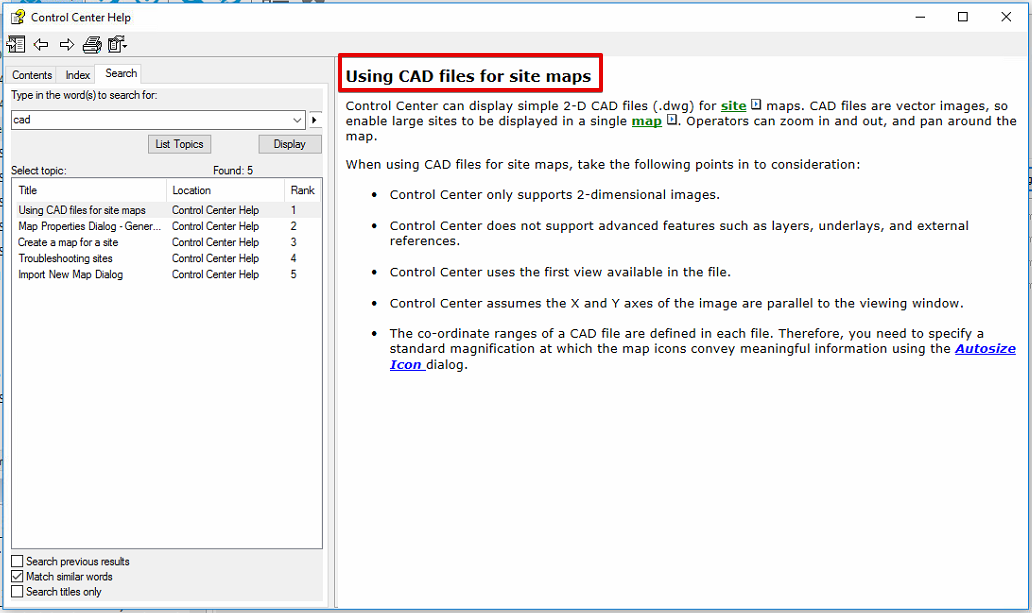Go back with the left arrow icon
The height and width of the screenshot is (613, 1032).
click(x=41, y=44)
